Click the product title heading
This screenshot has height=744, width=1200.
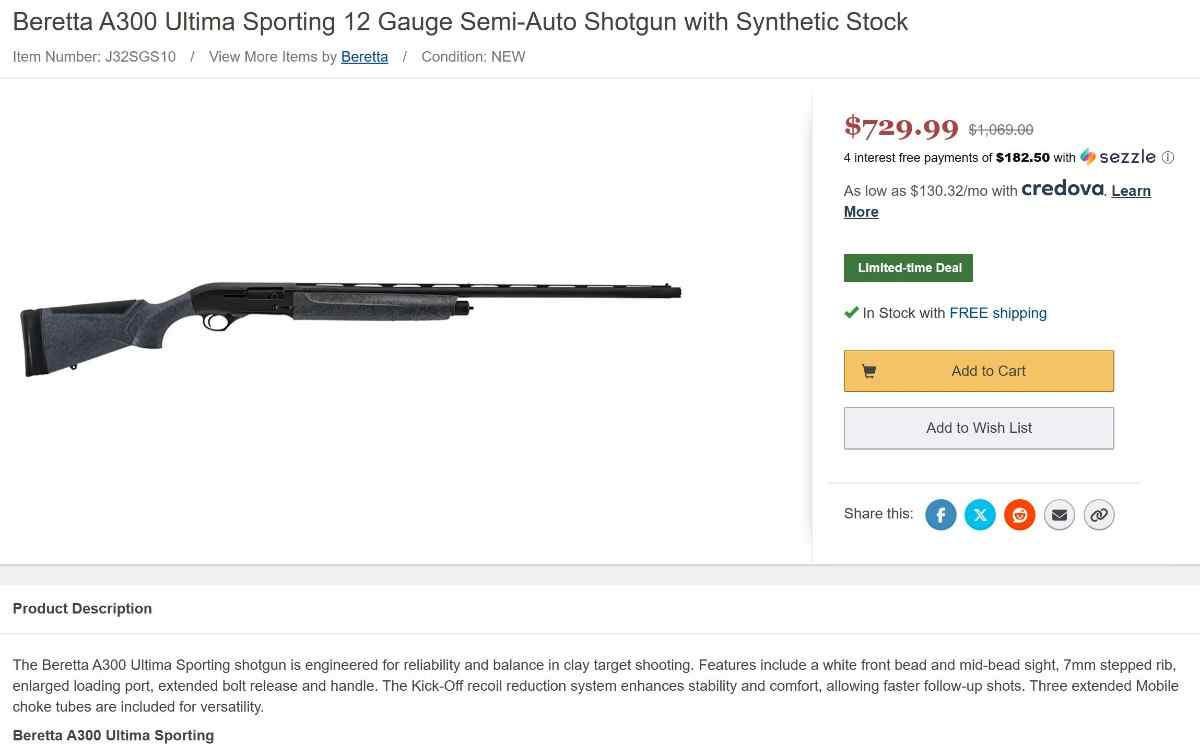pyautogui.click(x=460, y=22)
